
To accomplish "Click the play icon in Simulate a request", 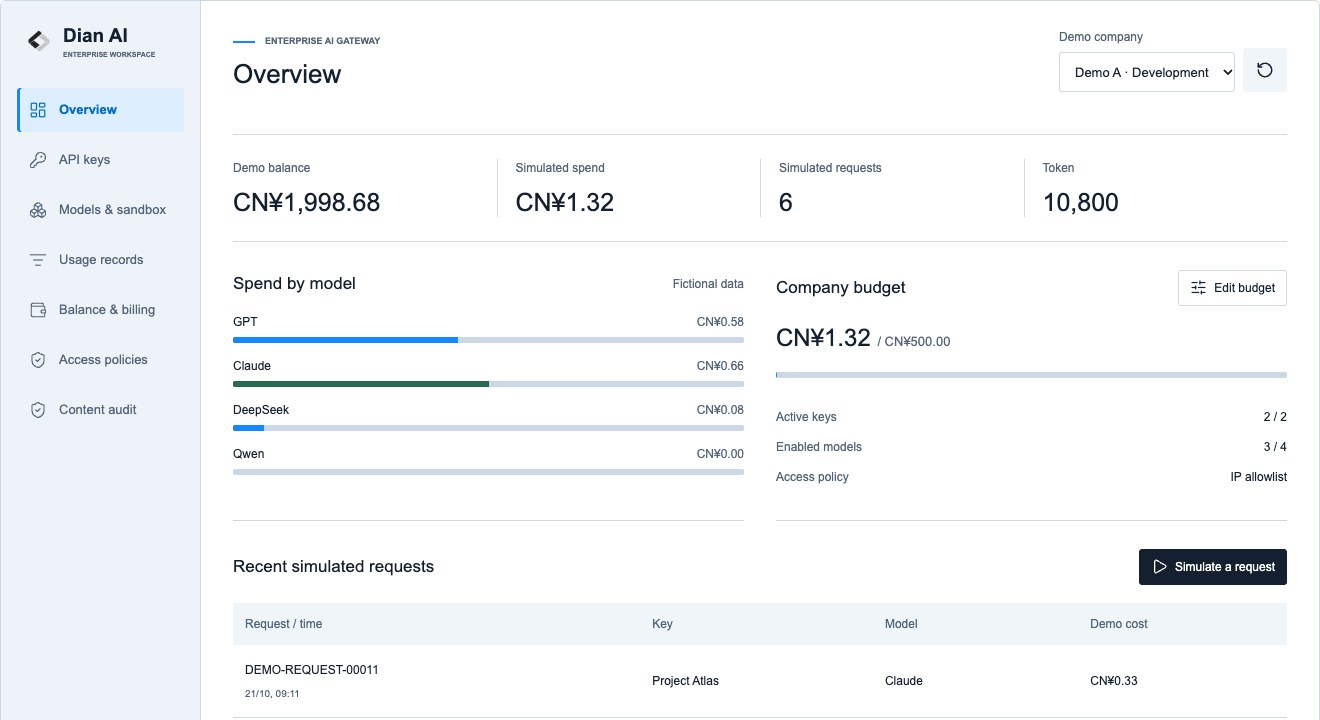I will (x=1160, y=567).
